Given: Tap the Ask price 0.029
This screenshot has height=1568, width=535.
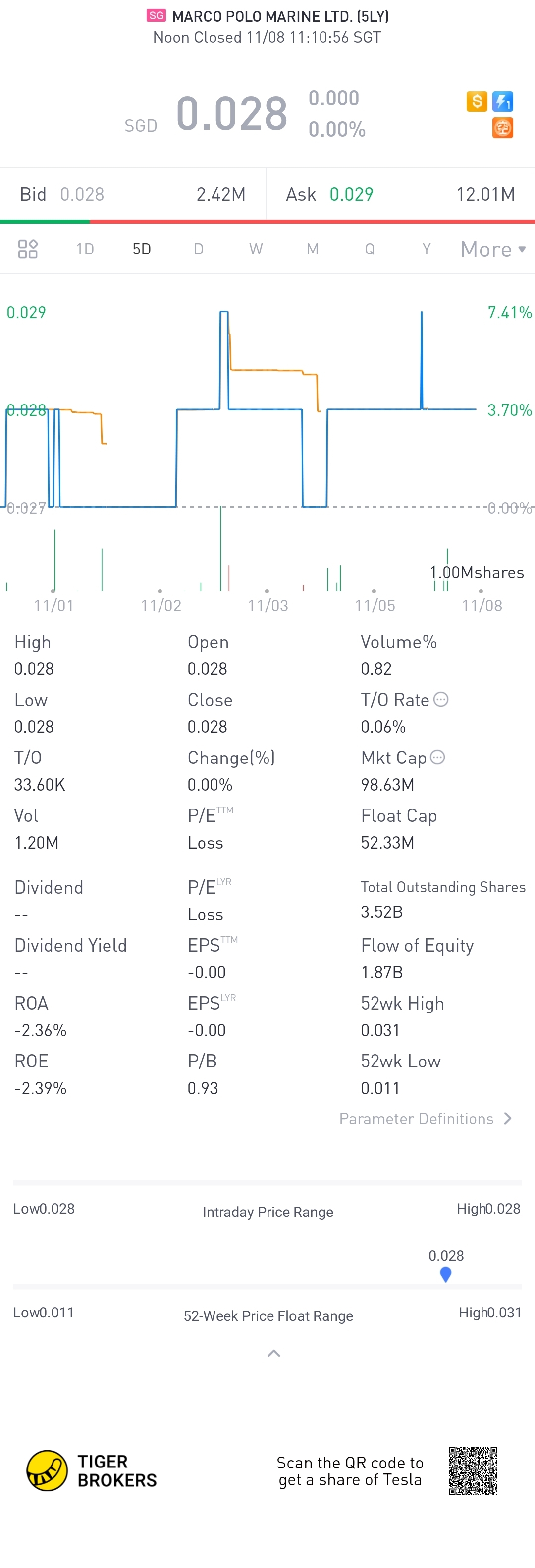Looking at the screenshot, I should 351,194.
